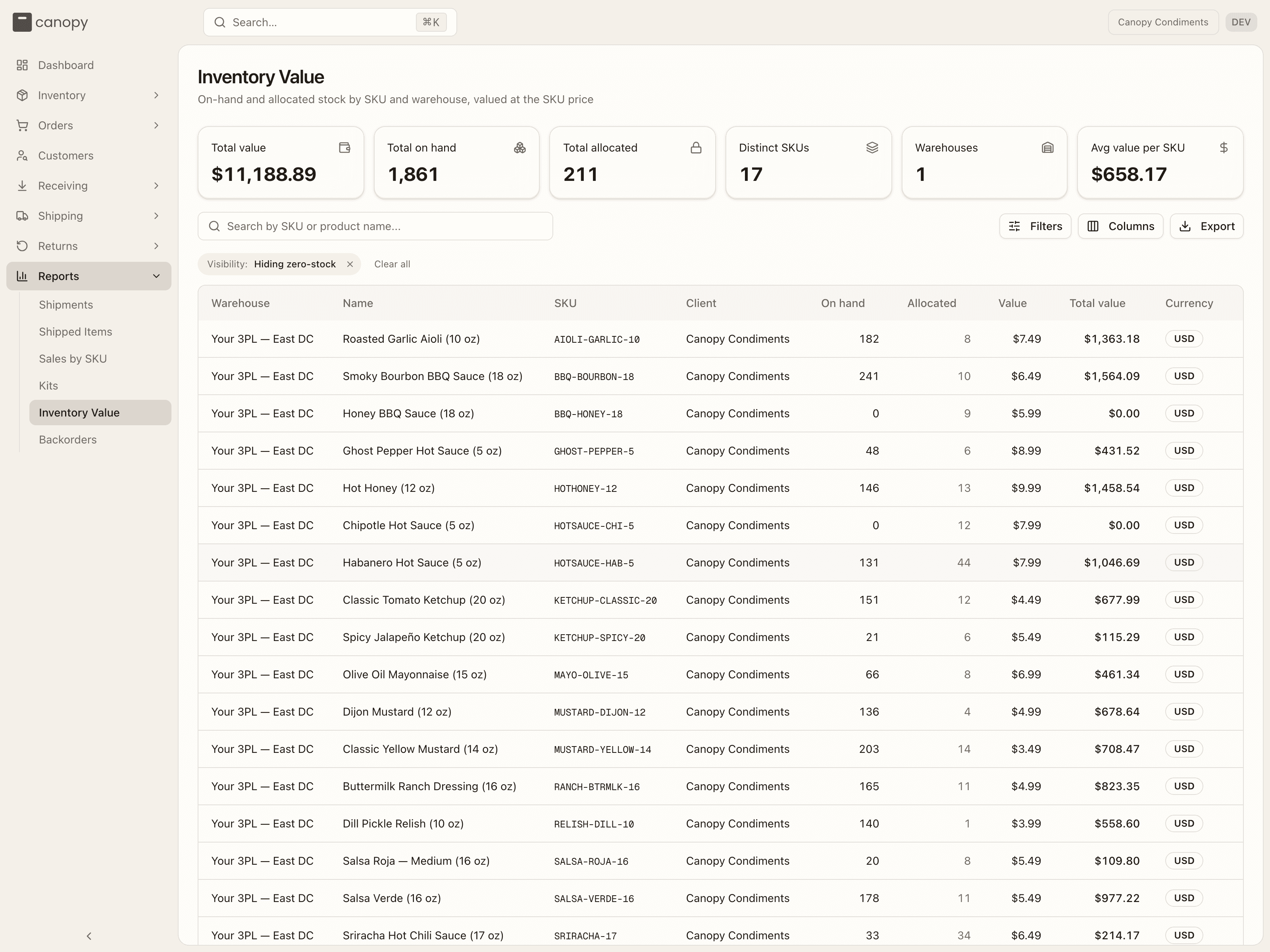Viewport: 1270px width, 952px height.
Task: Sort by the Total value column header
Action: (1097, 303)
